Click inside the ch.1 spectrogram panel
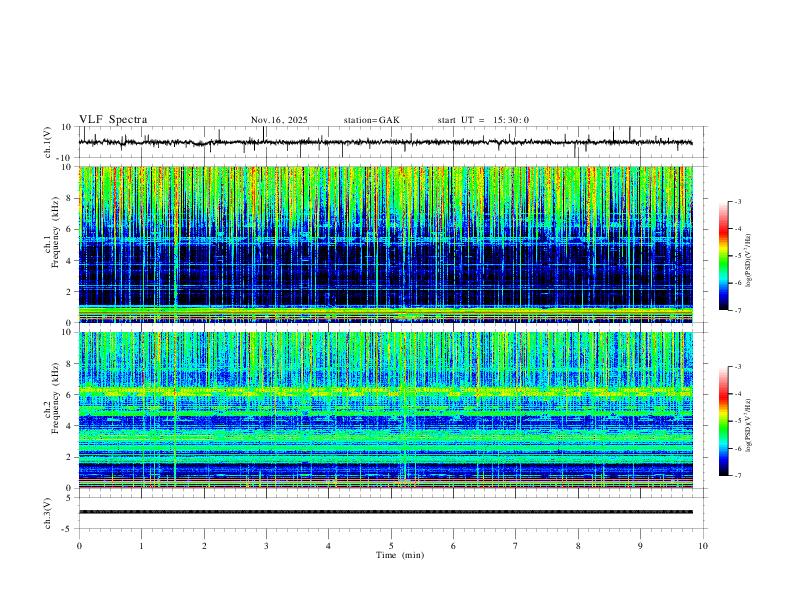 386,244
